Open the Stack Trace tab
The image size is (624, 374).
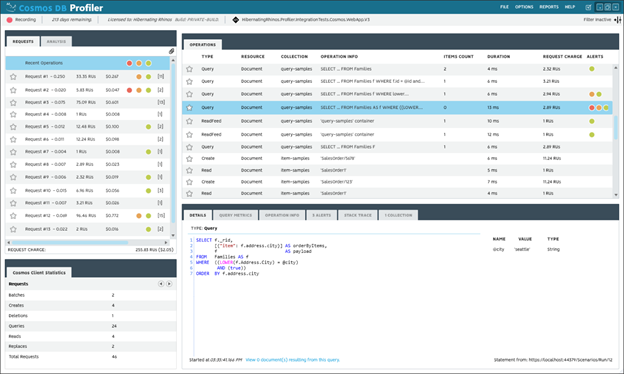[x=357, y=215]
